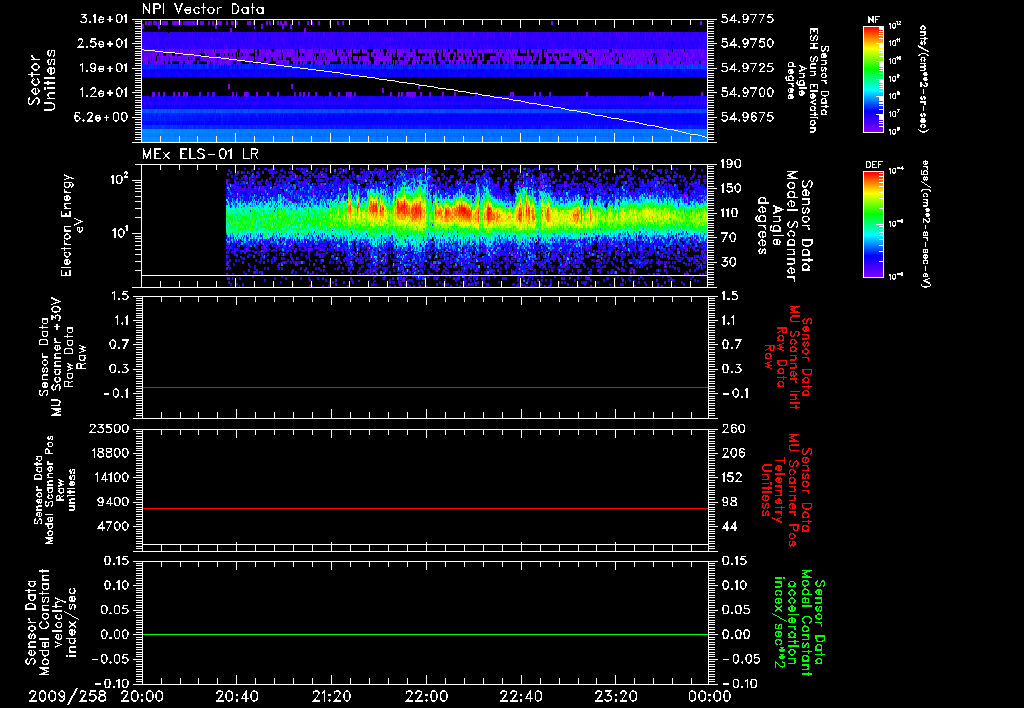Image resolution: width=1024 pixels, height=708 pixels.
Task: Click the 22:40 time tick label
Action: click(520, 696)
